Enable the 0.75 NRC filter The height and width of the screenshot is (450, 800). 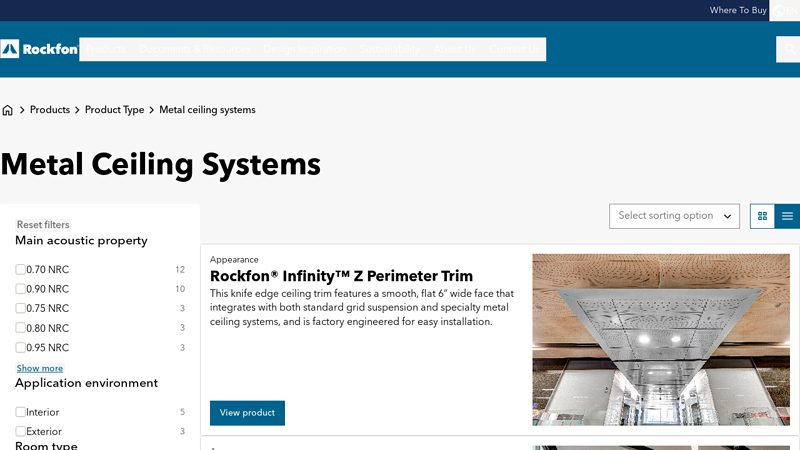(20, 308)
